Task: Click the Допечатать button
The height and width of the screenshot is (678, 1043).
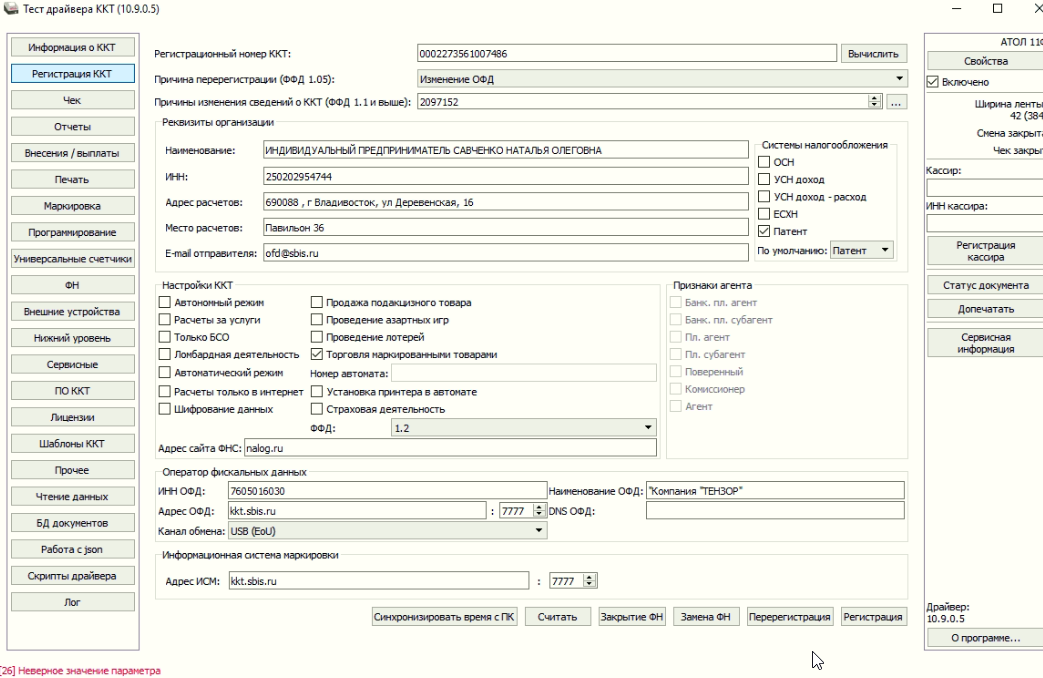Action: click(x=985, y=309)
